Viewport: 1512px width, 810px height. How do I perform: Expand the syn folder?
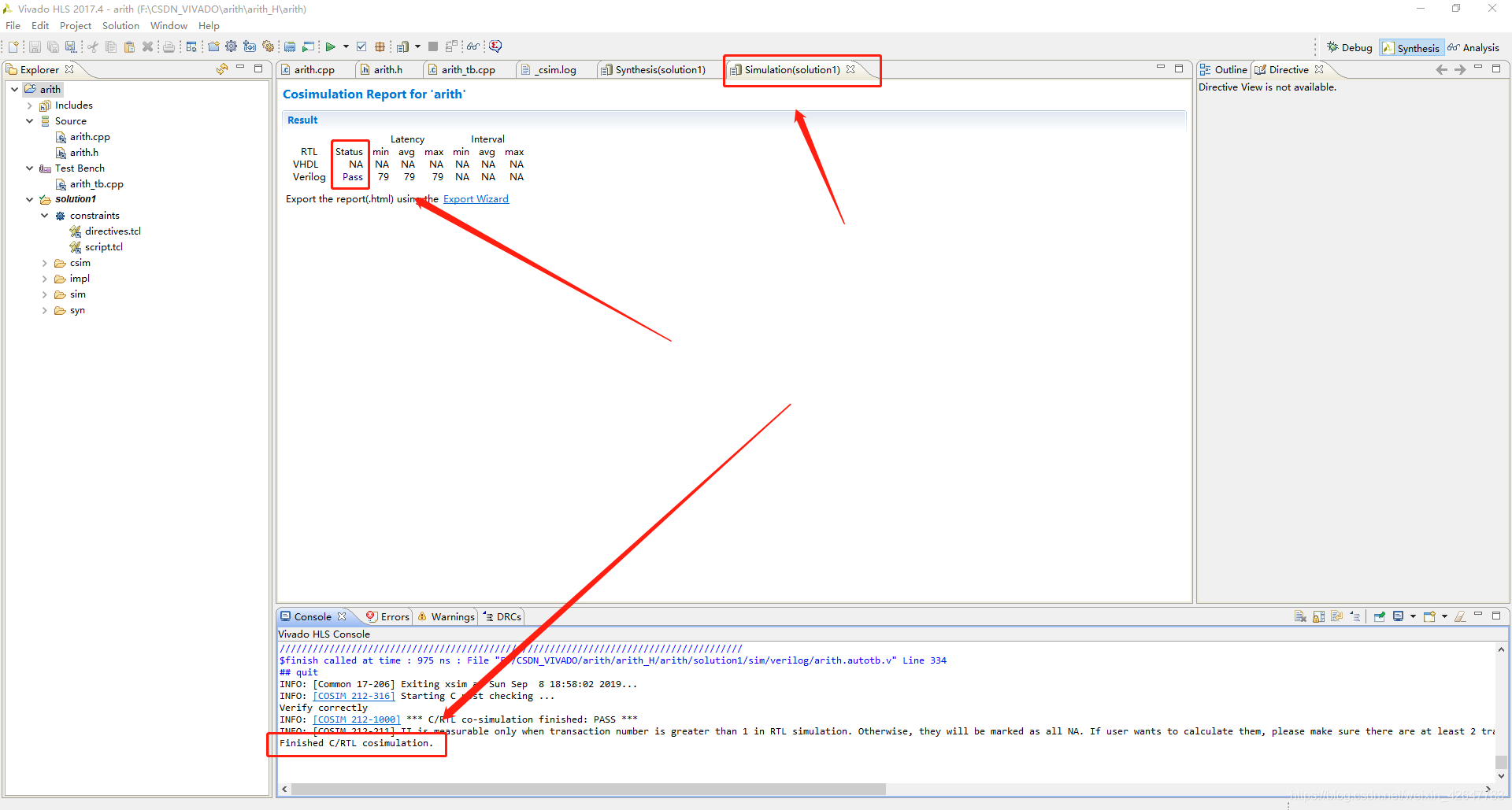pyautogui.click(x=44, y=310)
